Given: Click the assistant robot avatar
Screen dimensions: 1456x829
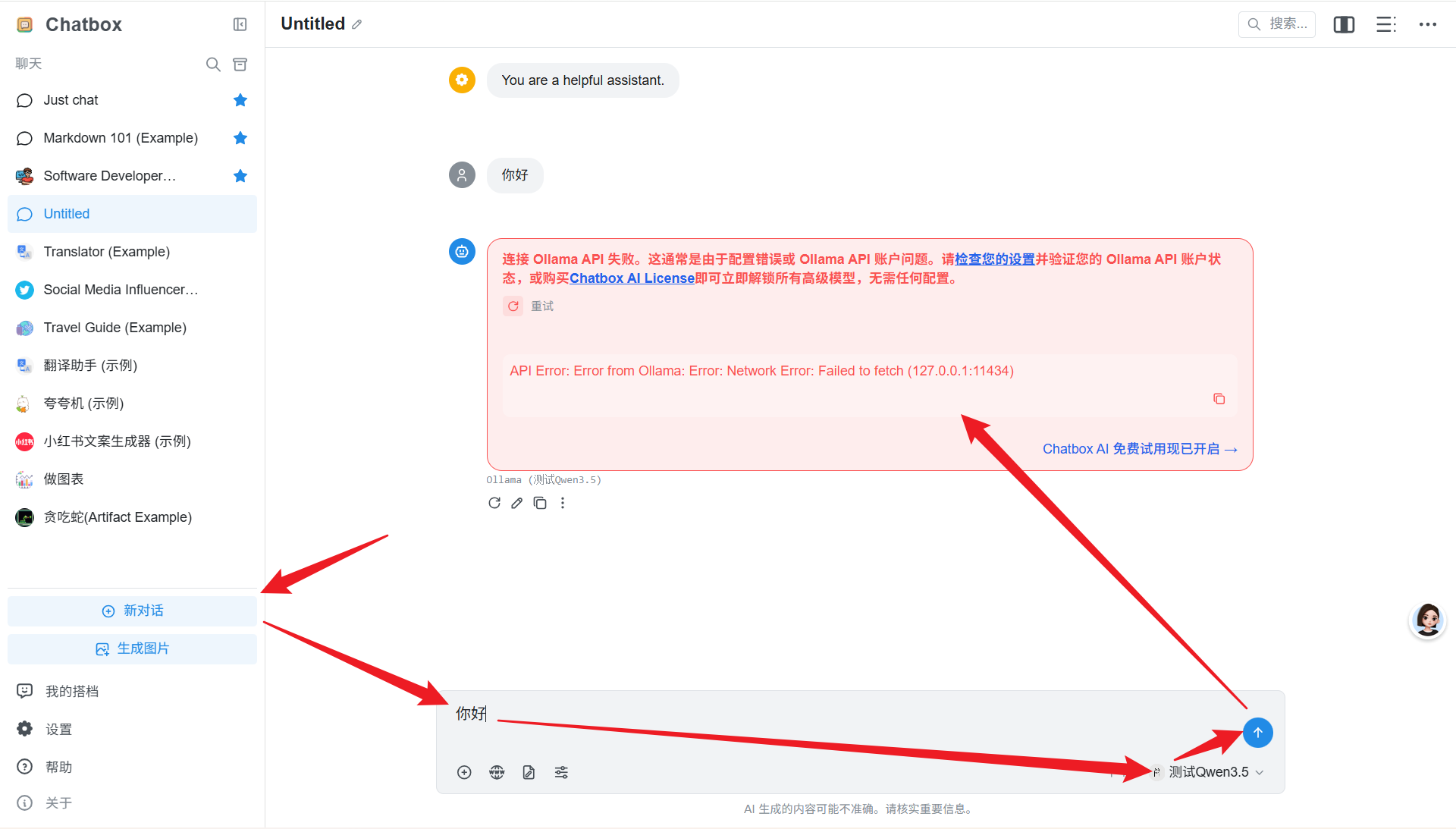Looking at the screenshot, I should point(462,251).
